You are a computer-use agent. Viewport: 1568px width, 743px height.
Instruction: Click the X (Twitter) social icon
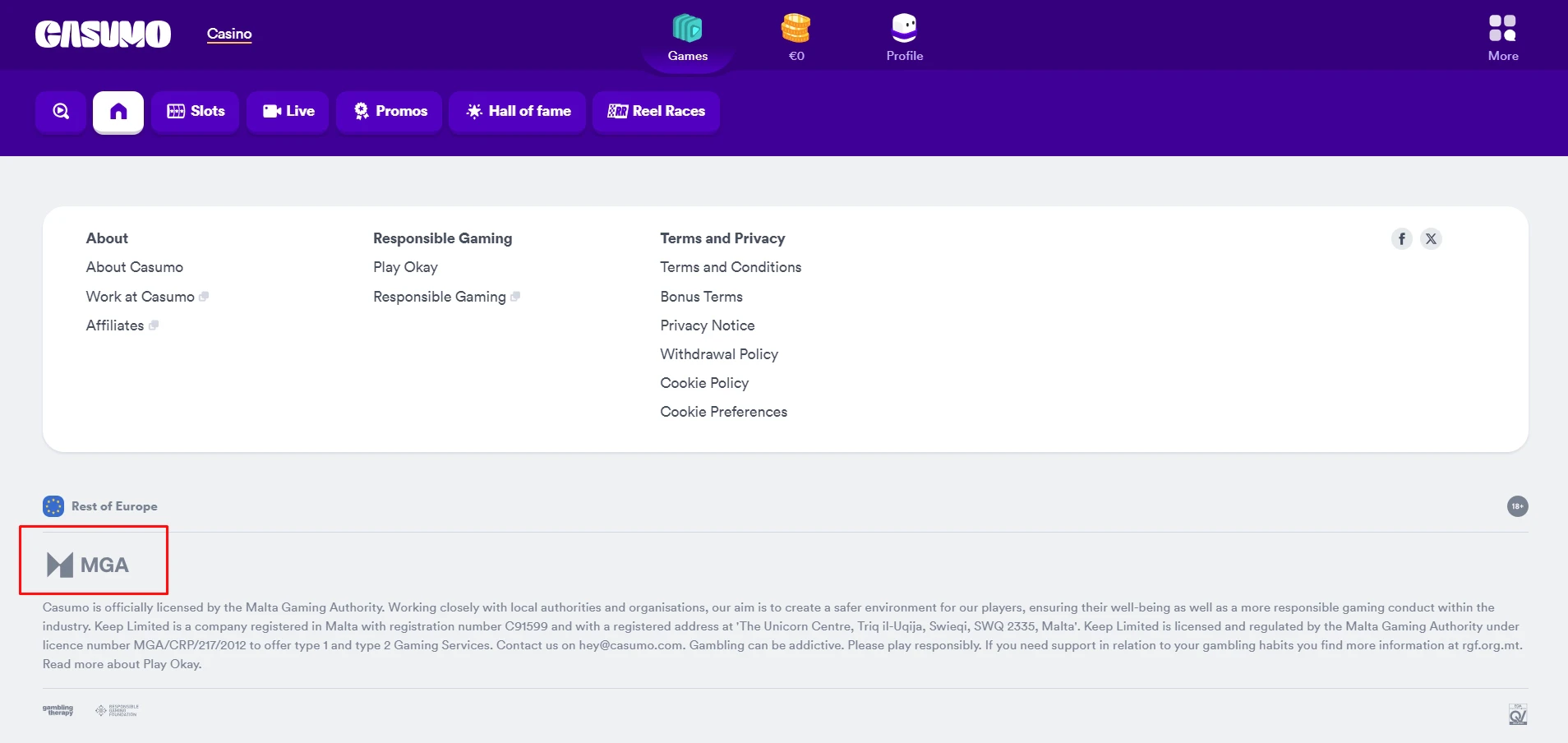tap(1431, 238)
